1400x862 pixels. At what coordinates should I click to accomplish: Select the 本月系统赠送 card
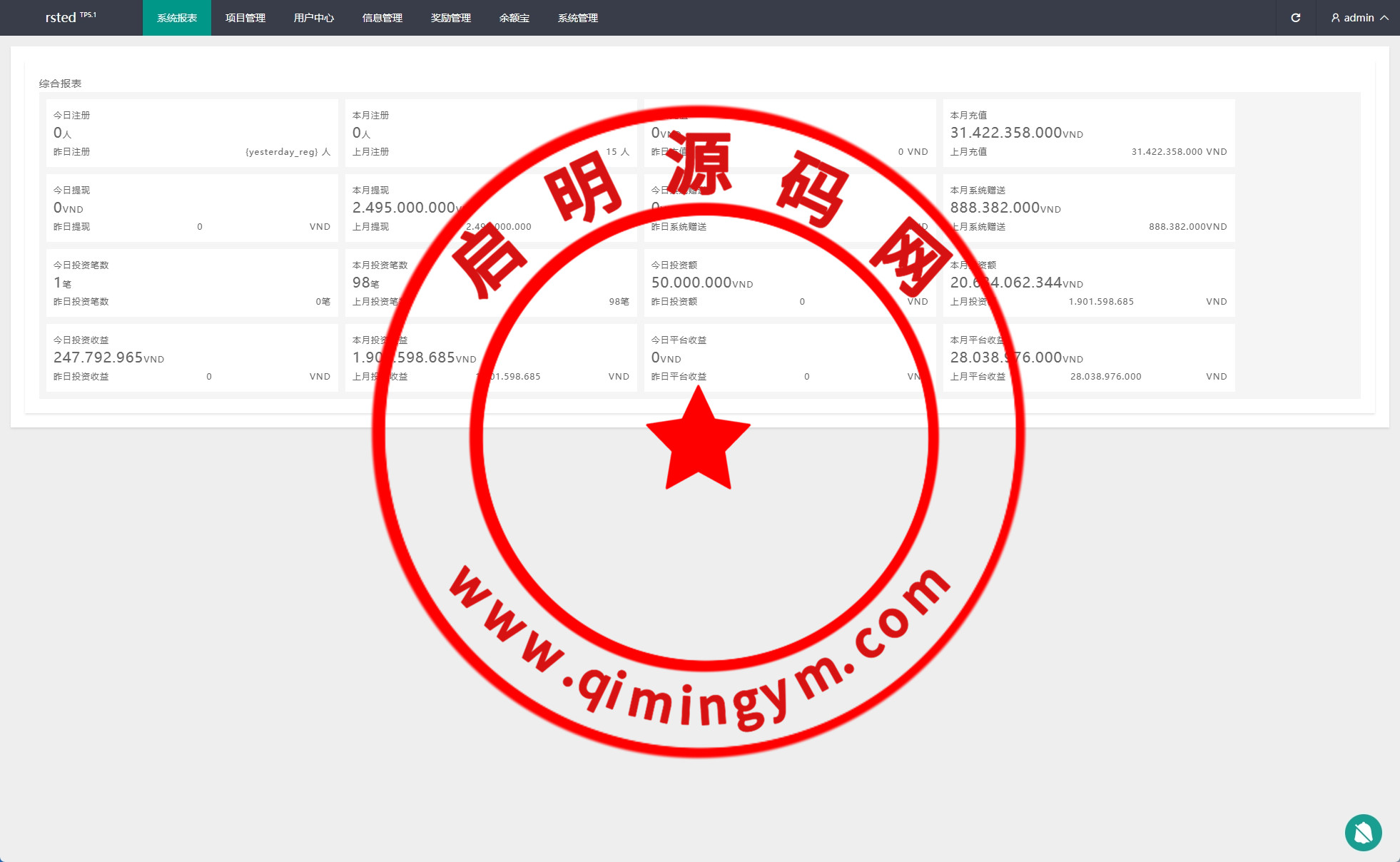tap(1088, 208)
